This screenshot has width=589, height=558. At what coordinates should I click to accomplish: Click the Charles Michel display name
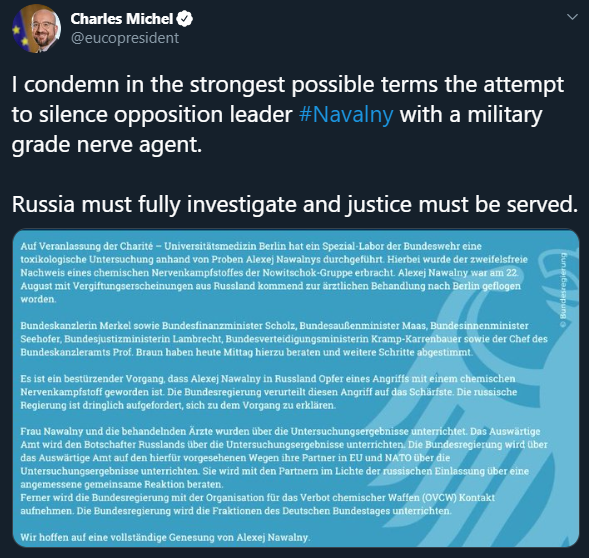pos(122,19)
